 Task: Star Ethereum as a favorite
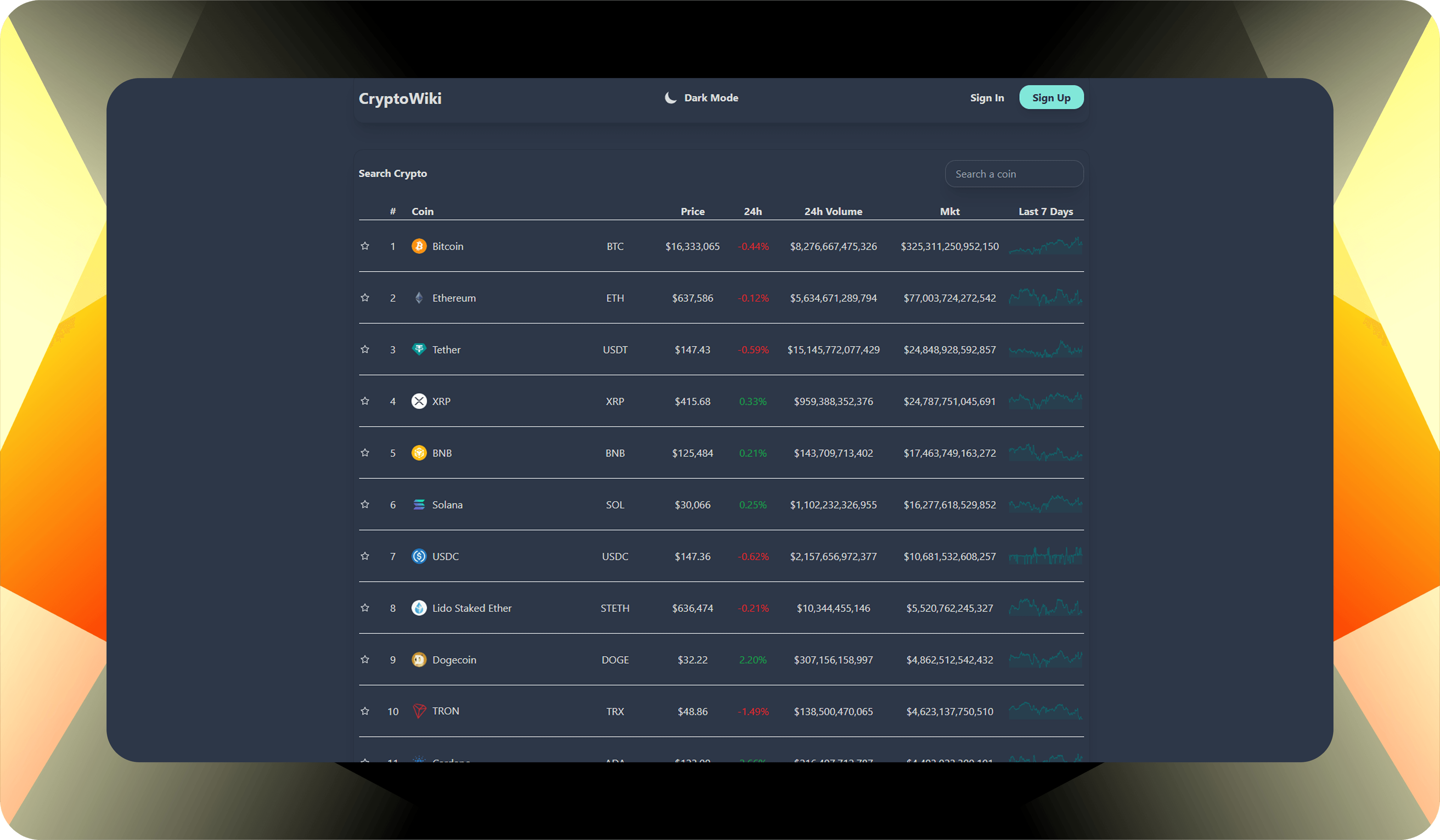pos(364,298)
